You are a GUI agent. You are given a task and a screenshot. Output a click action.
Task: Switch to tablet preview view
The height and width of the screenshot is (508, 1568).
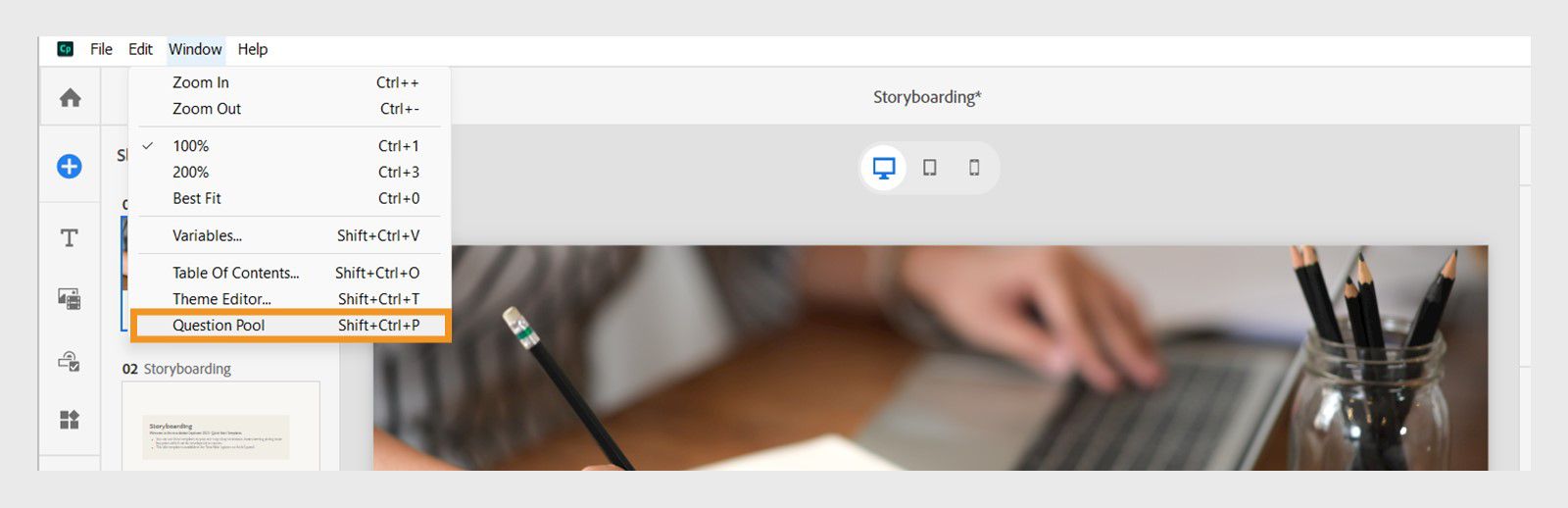pyautogui.click(x=930, y=168)
